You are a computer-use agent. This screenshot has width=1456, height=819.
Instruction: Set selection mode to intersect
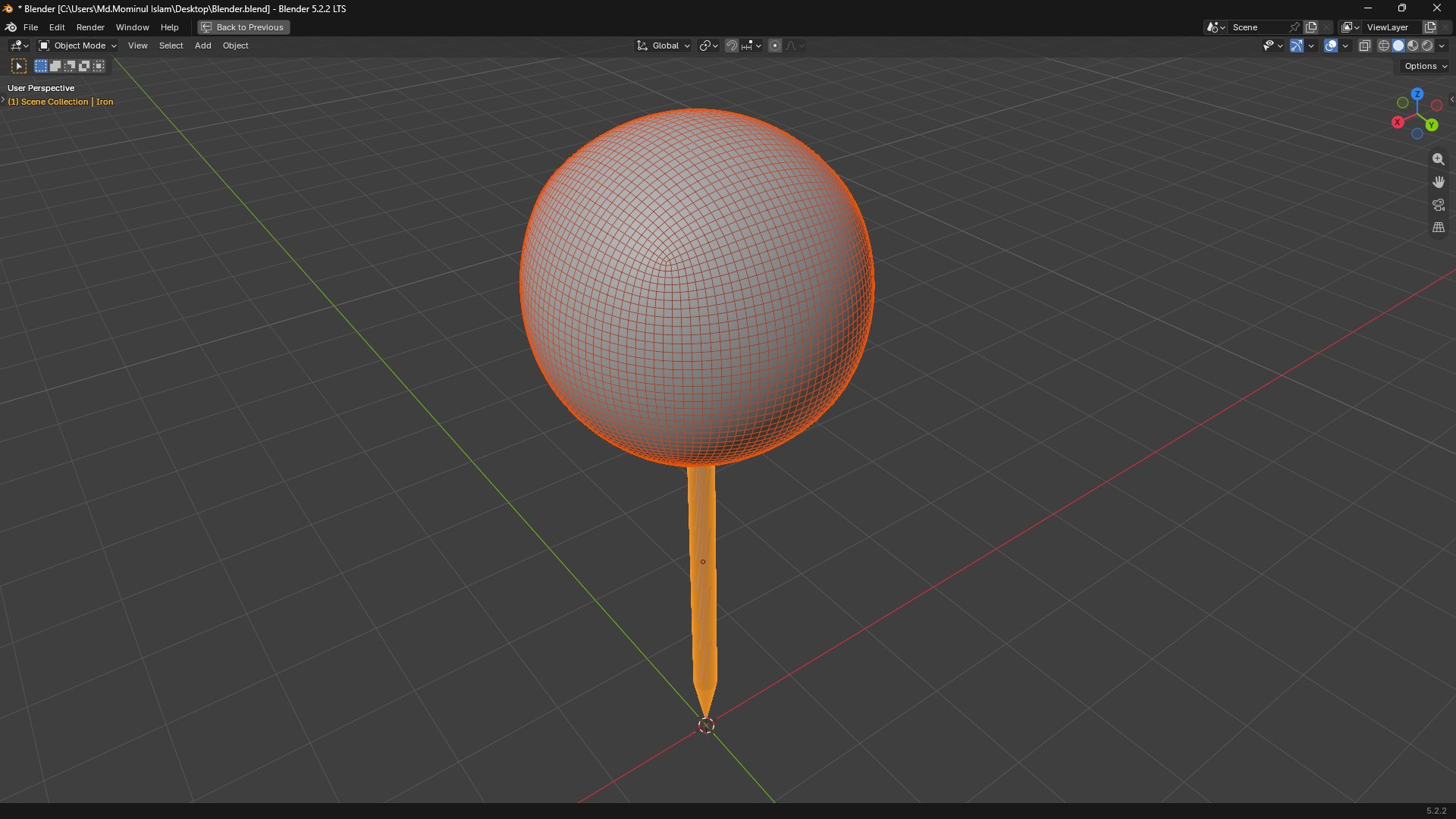(99, 67)
